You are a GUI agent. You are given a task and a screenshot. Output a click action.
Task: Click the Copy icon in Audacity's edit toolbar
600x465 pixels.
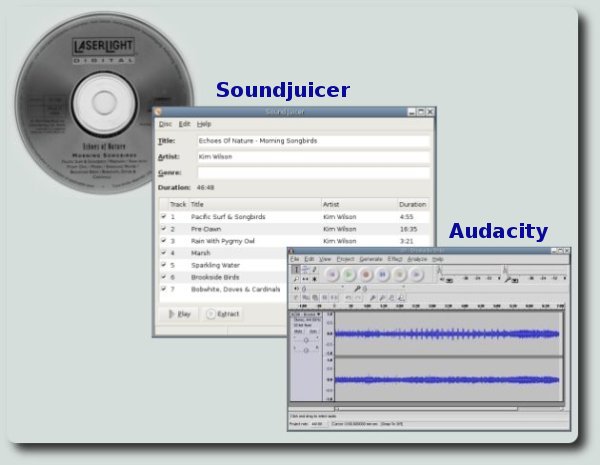[305, 298]
